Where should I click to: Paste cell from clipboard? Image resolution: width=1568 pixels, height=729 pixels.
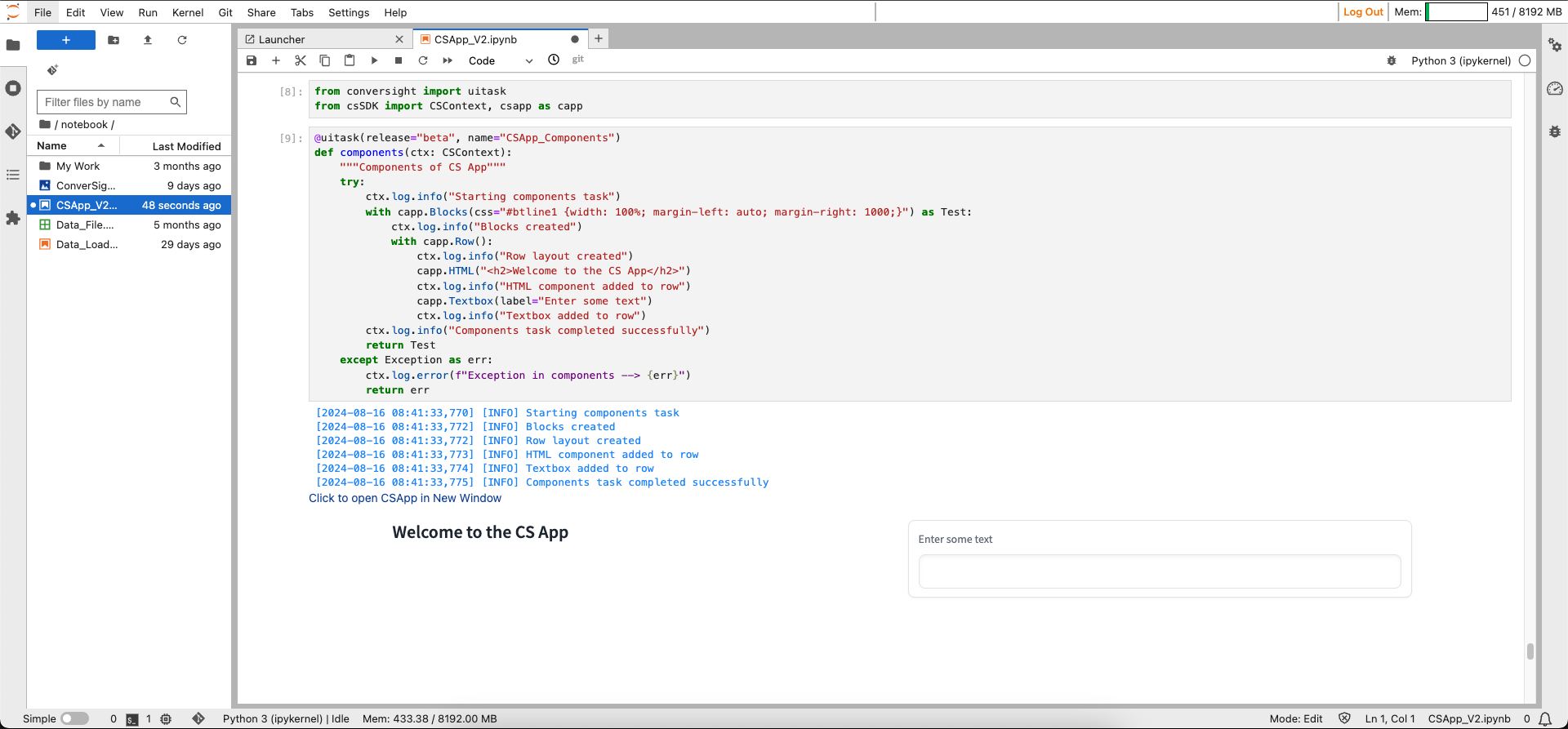point(350,60)
